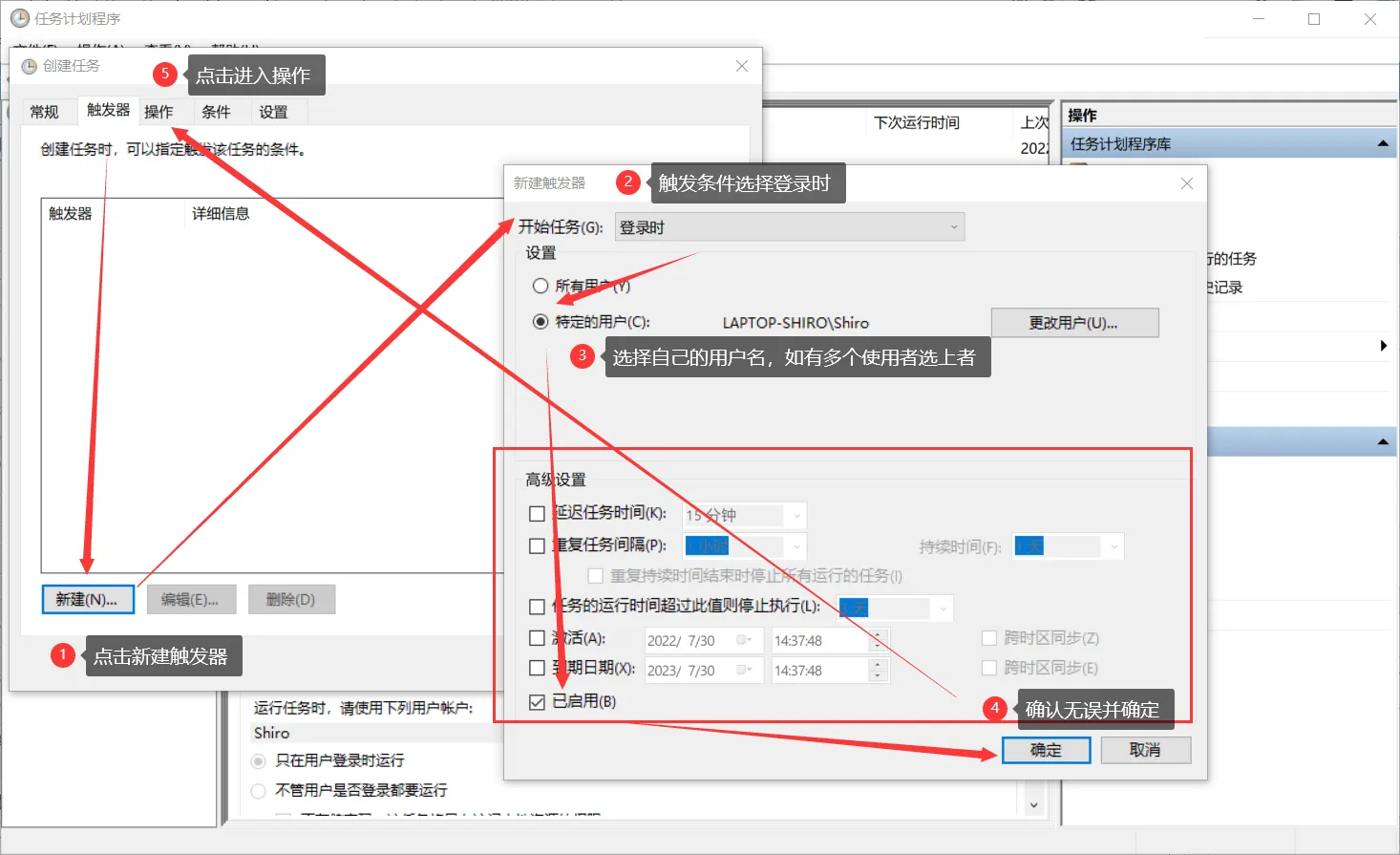Uncheck the 已启用 checkbox
1400x855 pixels.
(x=537, y=702)
